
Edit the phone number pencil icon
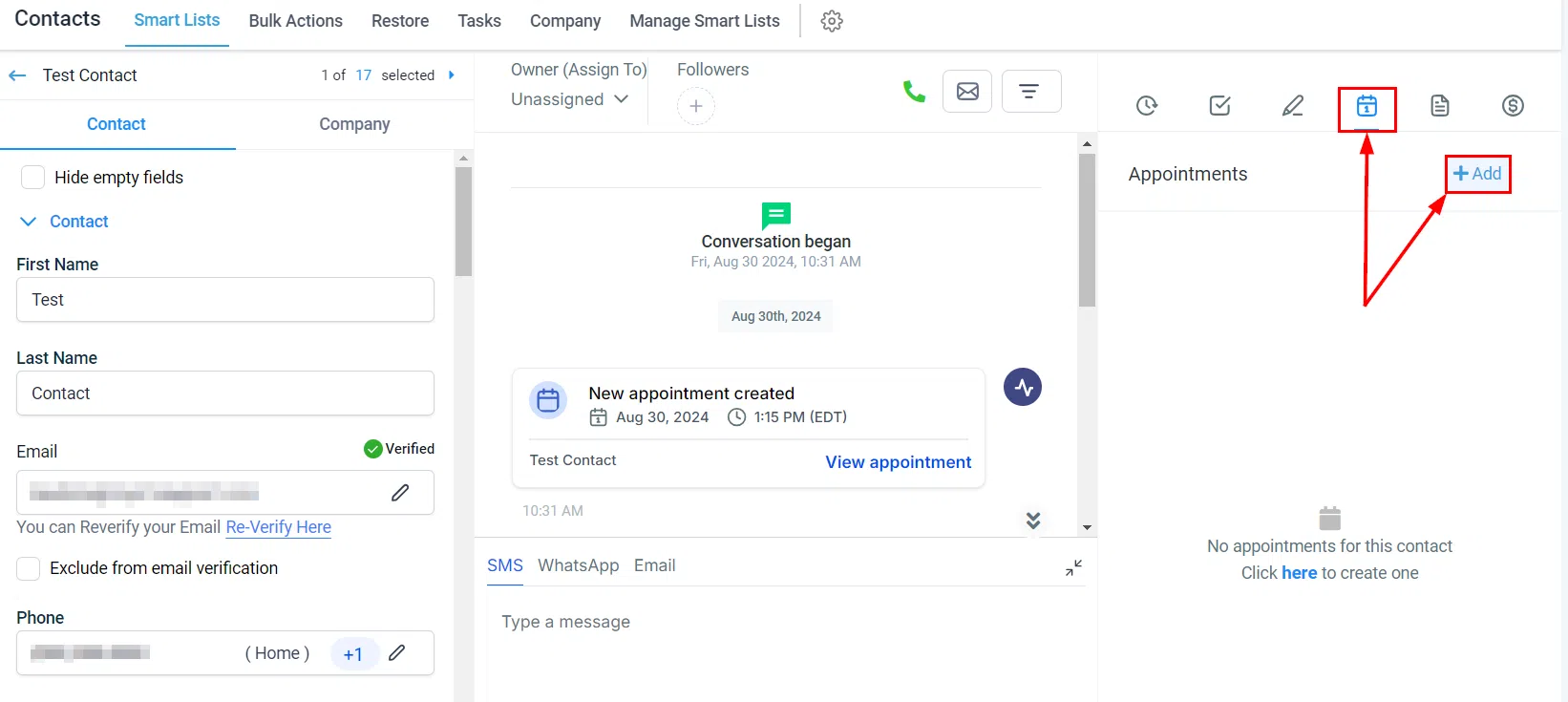(x=397, y=653)
